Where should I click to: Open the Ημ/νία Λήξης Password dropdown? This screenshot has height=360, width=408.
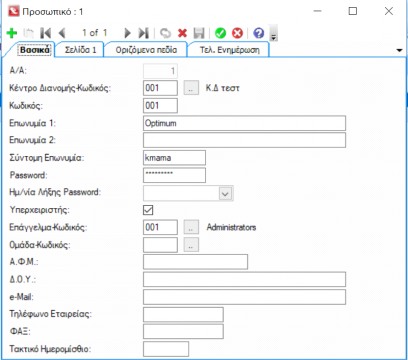pyautogui.click(x=225, y=193)
